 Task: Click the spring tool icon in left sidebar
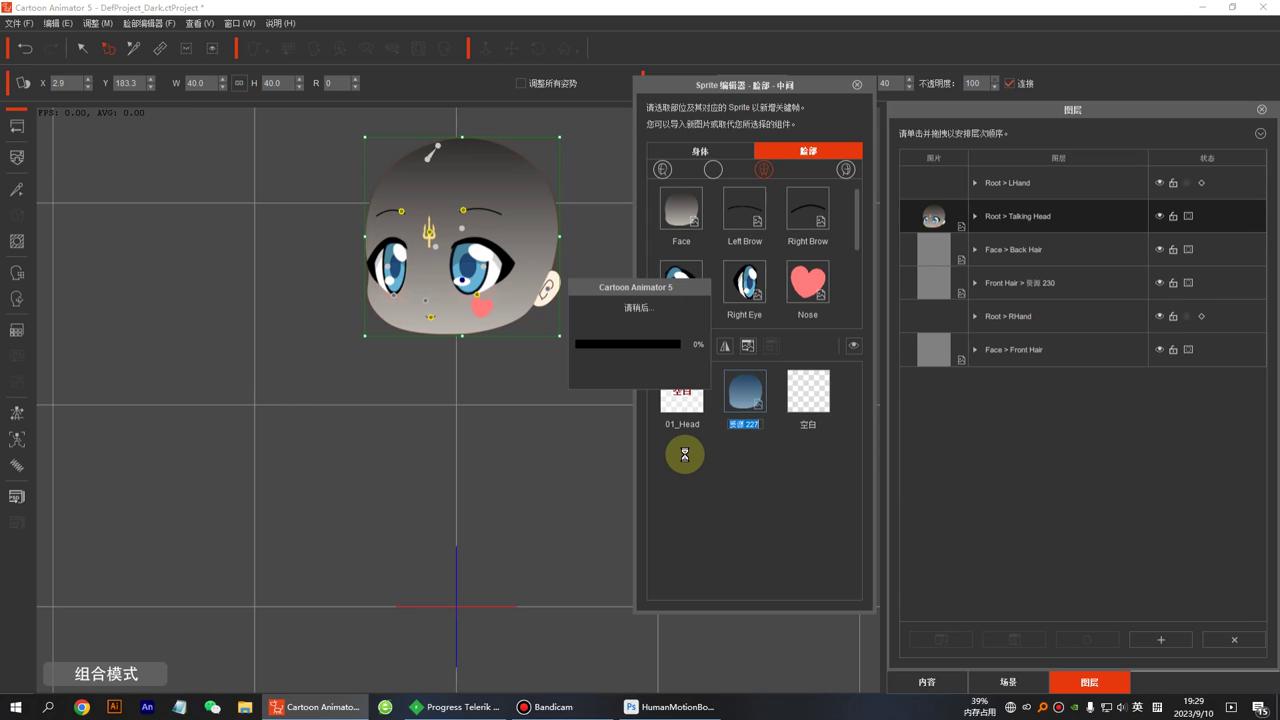click(17, 465)
